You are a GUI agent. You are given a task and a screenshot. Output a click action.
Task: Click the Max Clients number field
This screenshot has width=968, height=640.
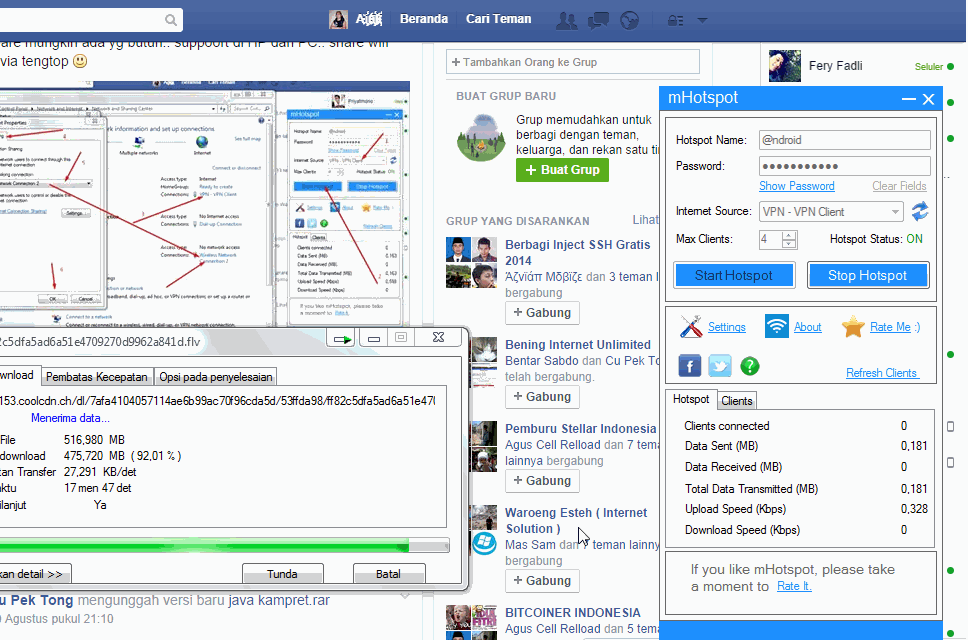[770, 239]
